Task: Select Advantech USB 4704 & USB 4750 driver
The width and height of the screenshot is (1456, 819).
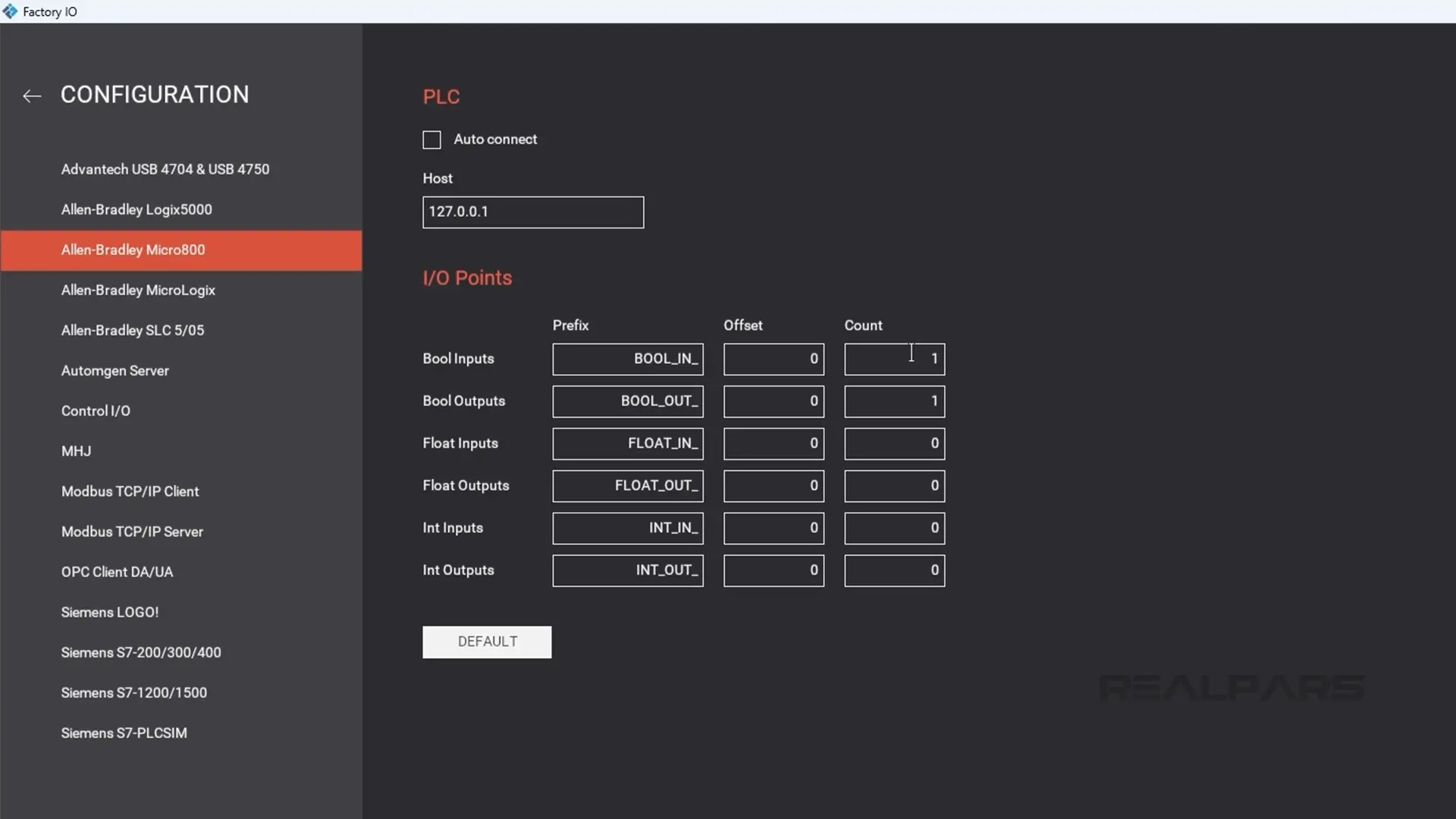Action: (x=180, y=169)
